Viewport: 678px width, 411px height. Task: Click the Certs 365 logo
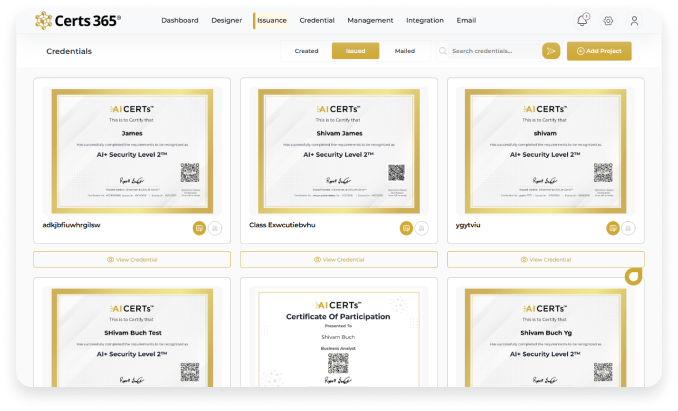(78, 20)
